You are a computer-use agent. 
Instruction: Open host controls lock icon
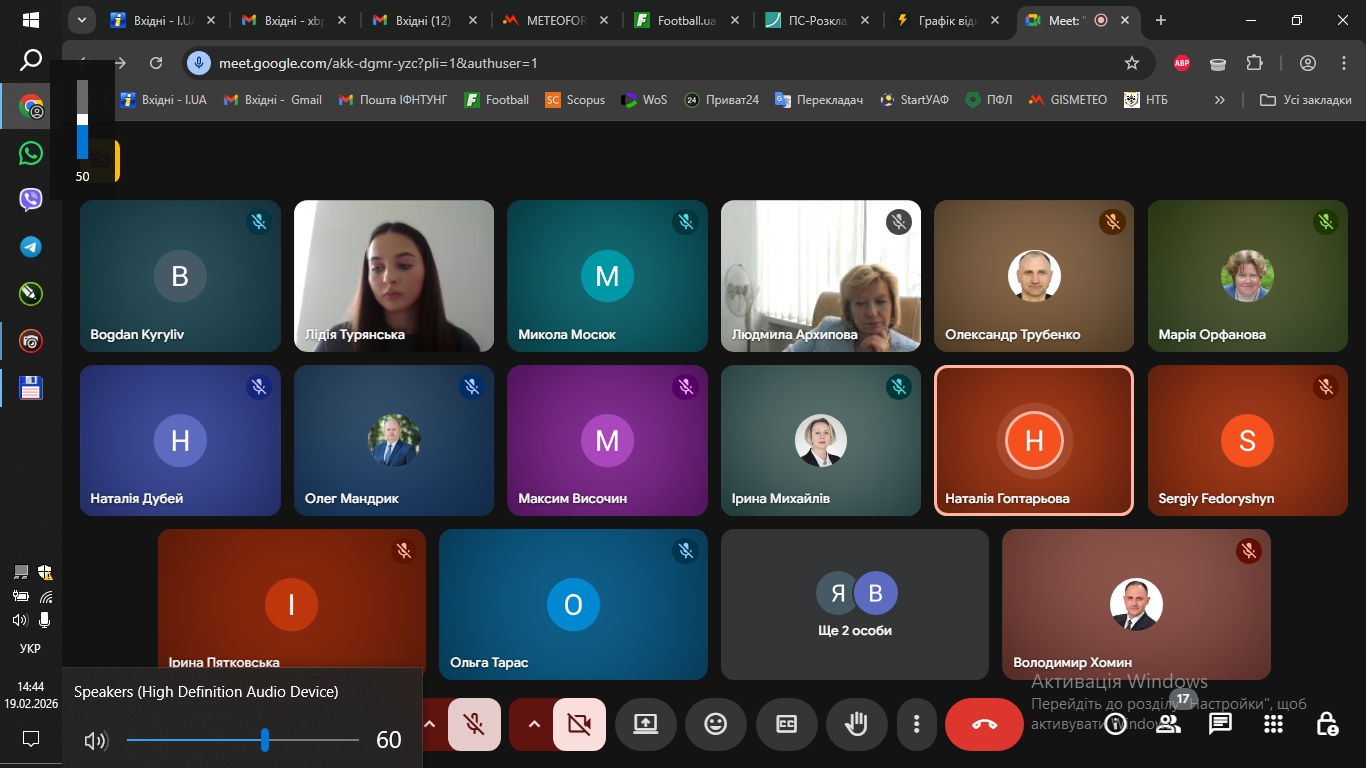[1327, 724]
